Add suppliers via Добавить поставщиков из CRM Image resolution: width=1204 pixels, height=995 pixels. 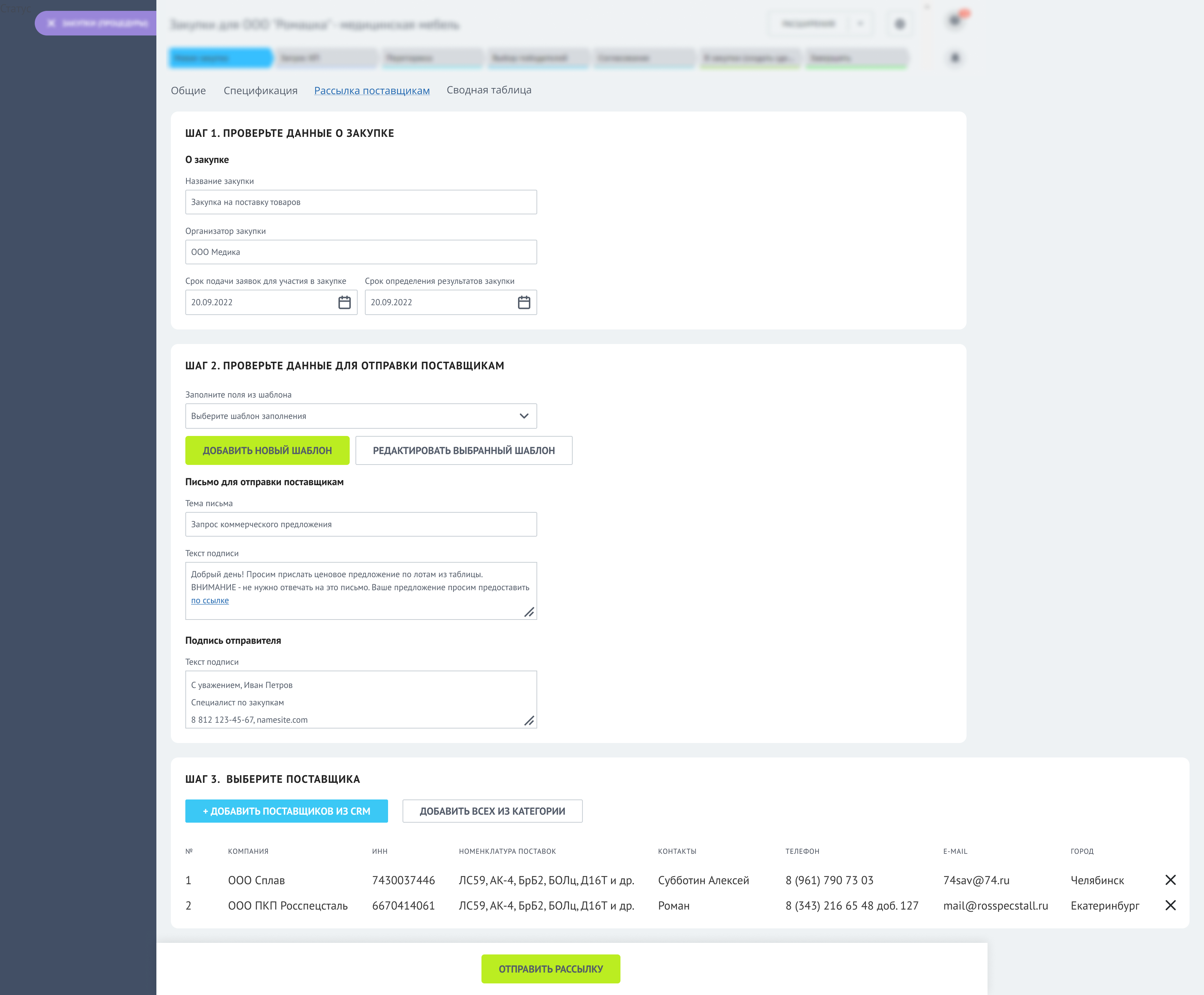(286, 811)
